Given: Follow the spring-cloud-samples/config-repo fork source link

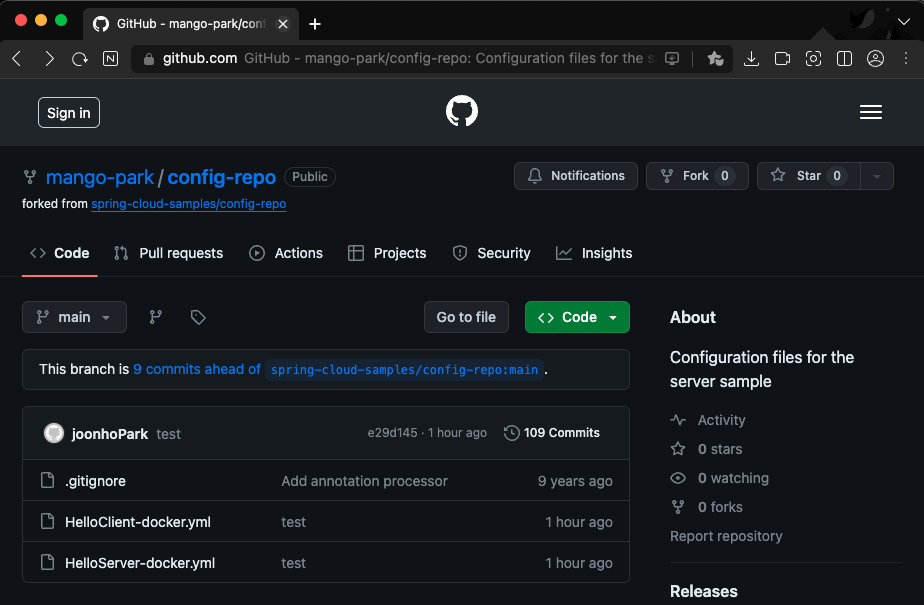Looking at the screenshot, I should coord(189,204).
